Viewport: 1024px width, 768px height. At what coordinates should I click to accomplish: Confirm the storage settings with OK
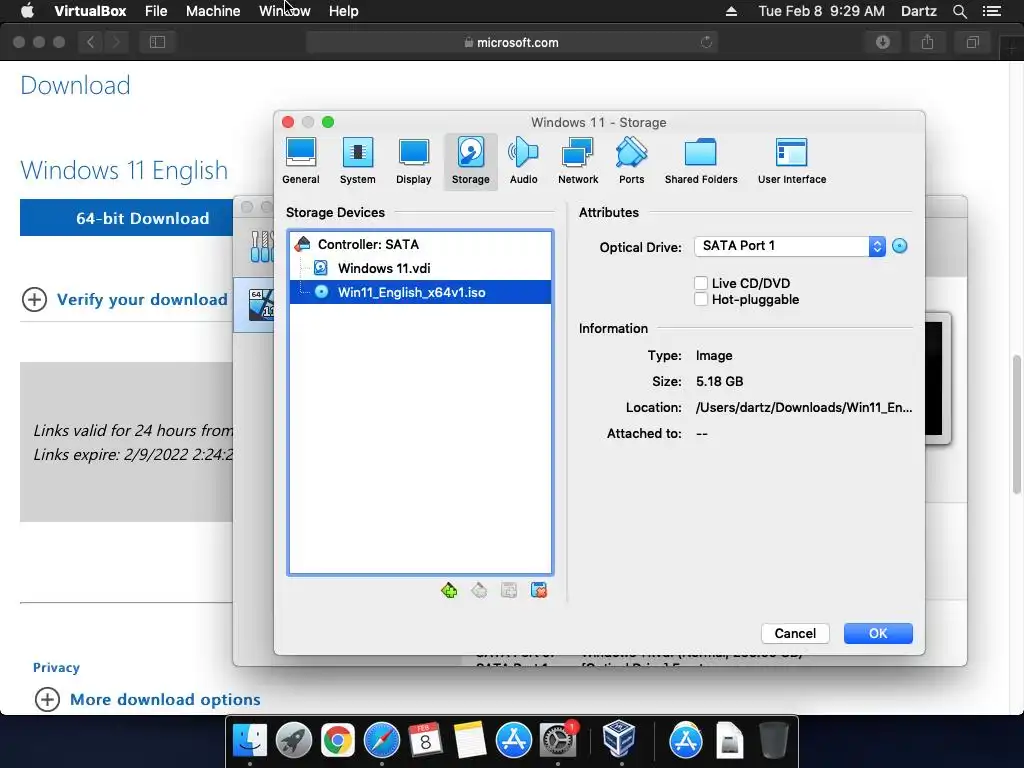[x=878, y=633]
